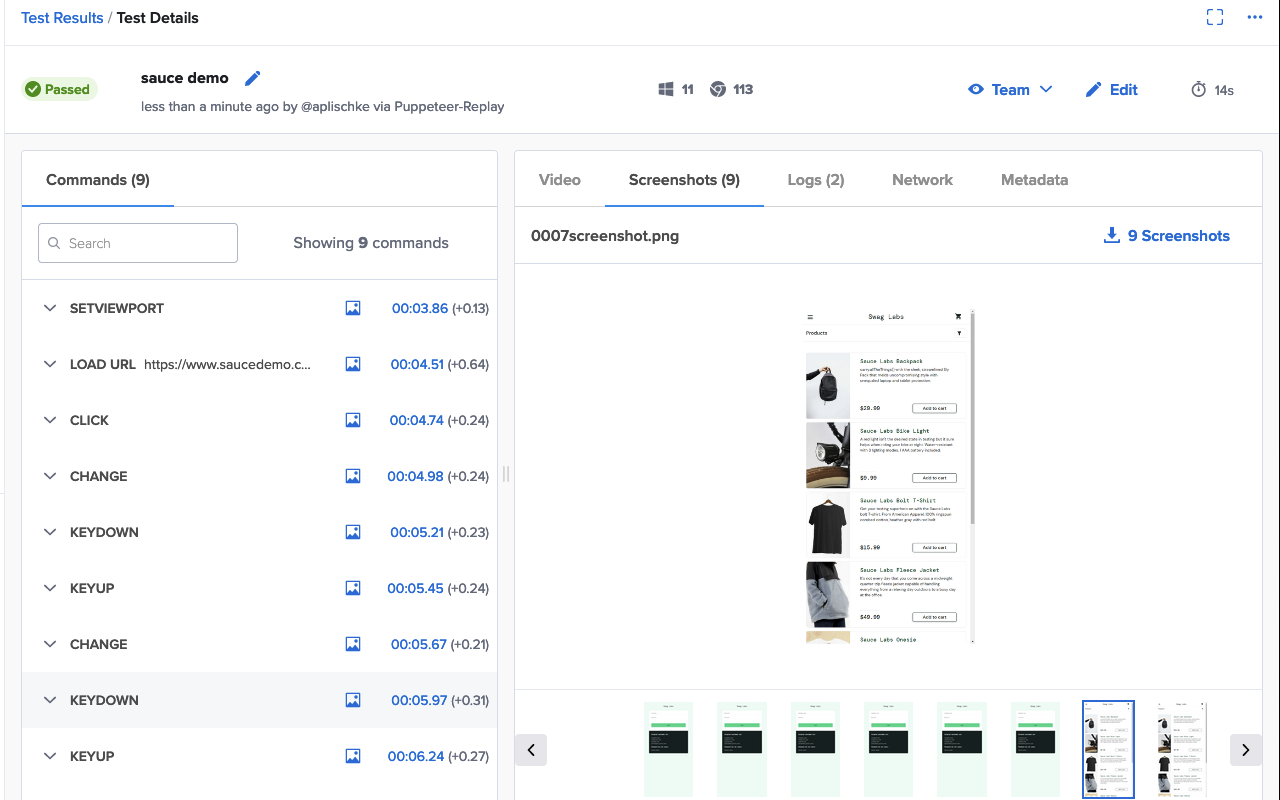1280x800 pixels.
Task: Click the screenshot icon in SETVIEWPORT row
Action: (353, 308)
